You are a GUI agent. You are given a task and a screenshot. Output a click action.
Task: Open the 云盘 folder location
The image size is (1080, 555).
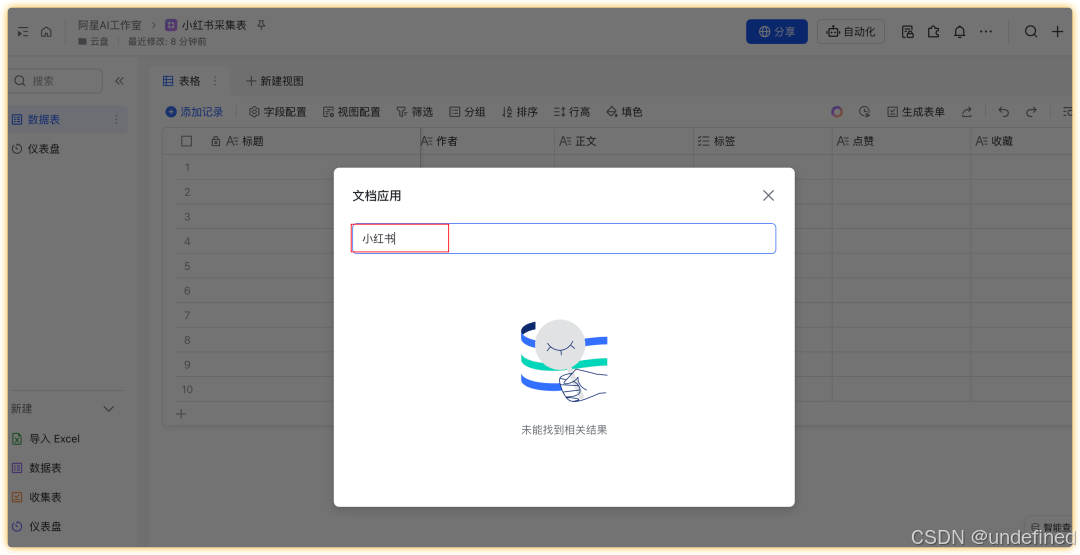[94, 41]
